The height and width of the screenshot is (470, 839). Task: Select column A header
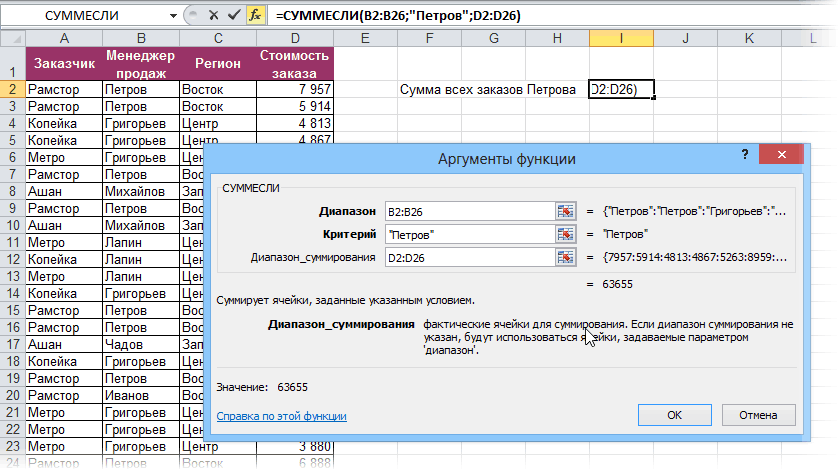click(x=64, y=38)
